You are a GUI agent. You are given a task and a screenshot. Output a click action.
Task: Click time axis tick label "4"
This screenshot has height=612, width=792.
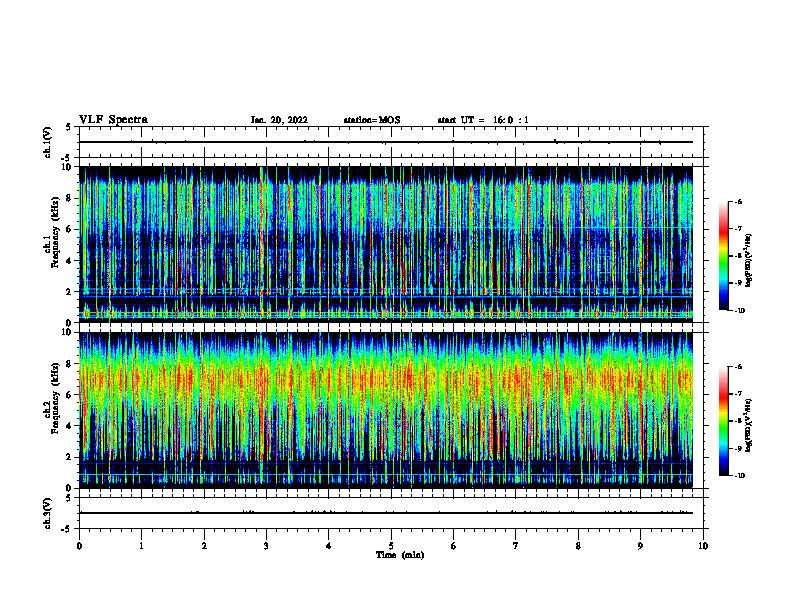tap(329, 546)
